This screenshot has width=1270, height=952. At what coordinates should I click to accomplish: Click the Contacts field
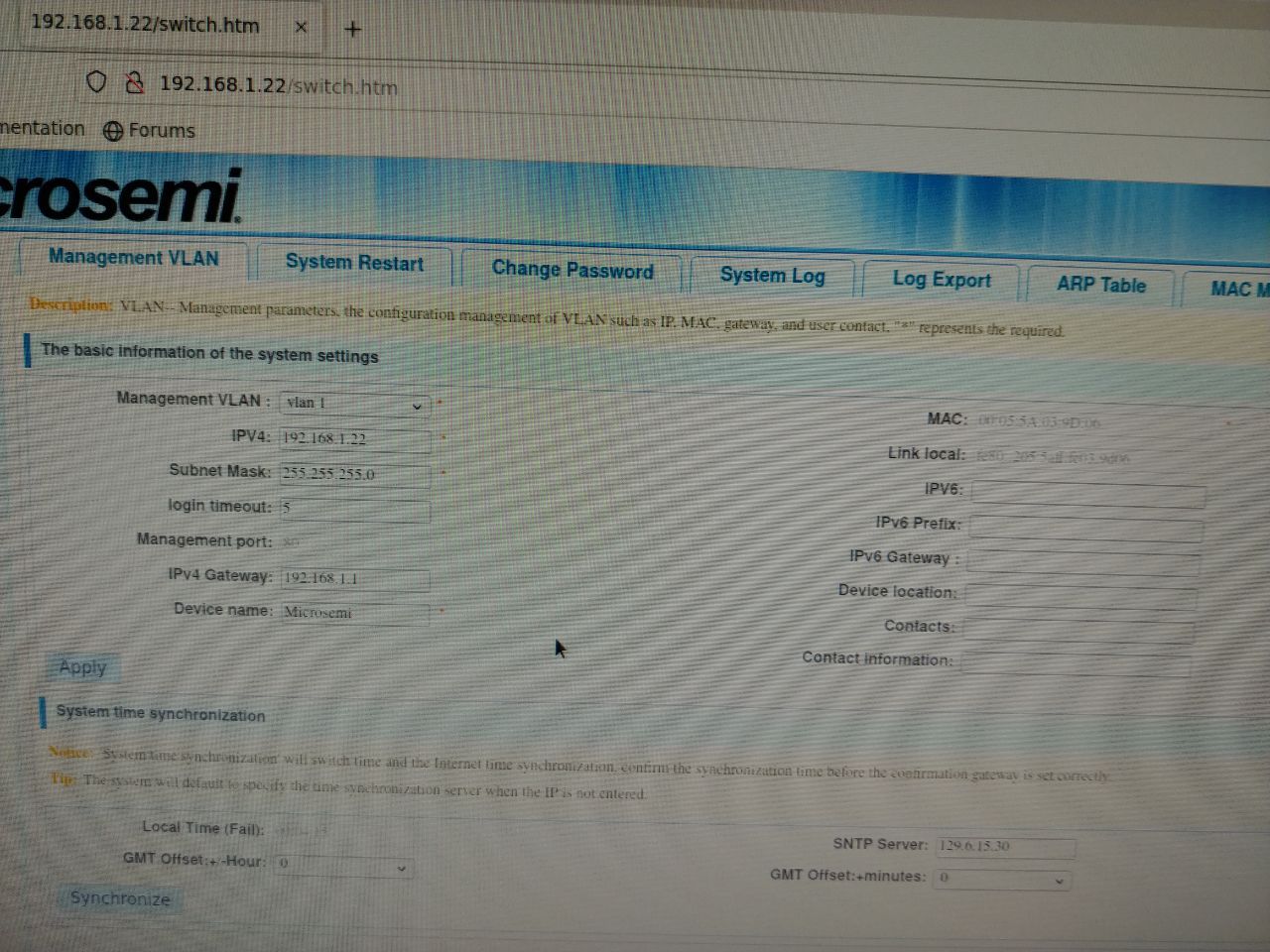coord(1078,630)
